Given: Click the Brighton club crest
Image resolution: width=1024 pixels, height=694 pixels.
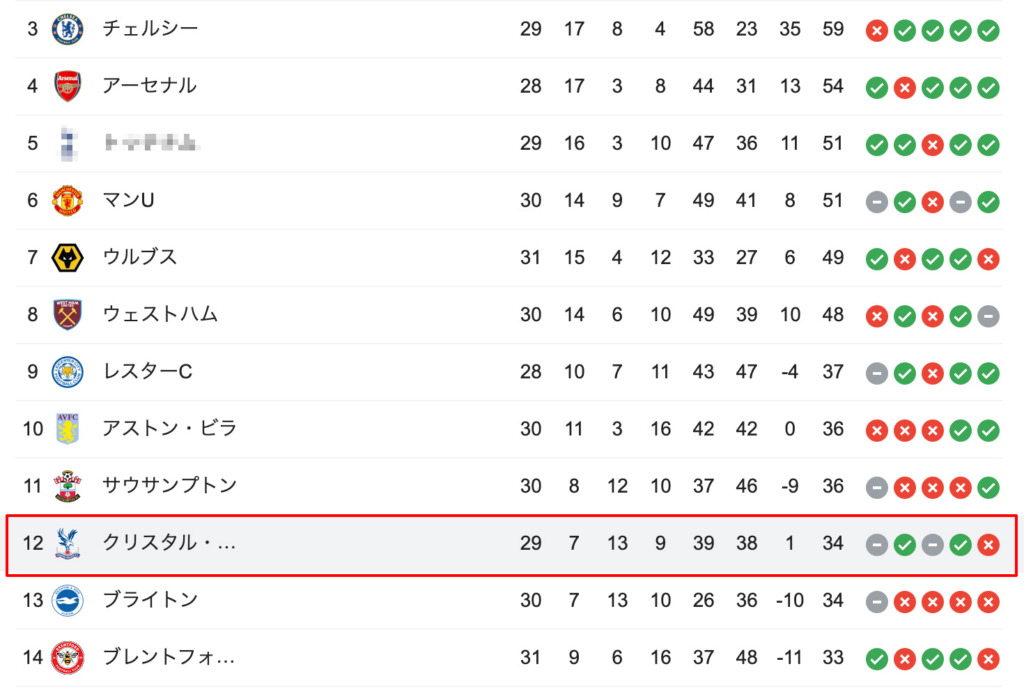Looking at the screenshot, I should [67, 601].
